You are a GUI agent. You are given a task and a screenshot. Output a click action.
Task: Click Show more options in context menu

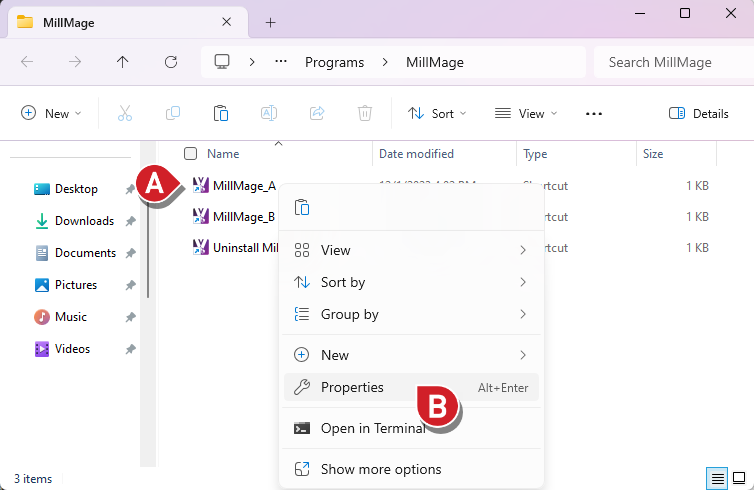(x=380, y=469)
